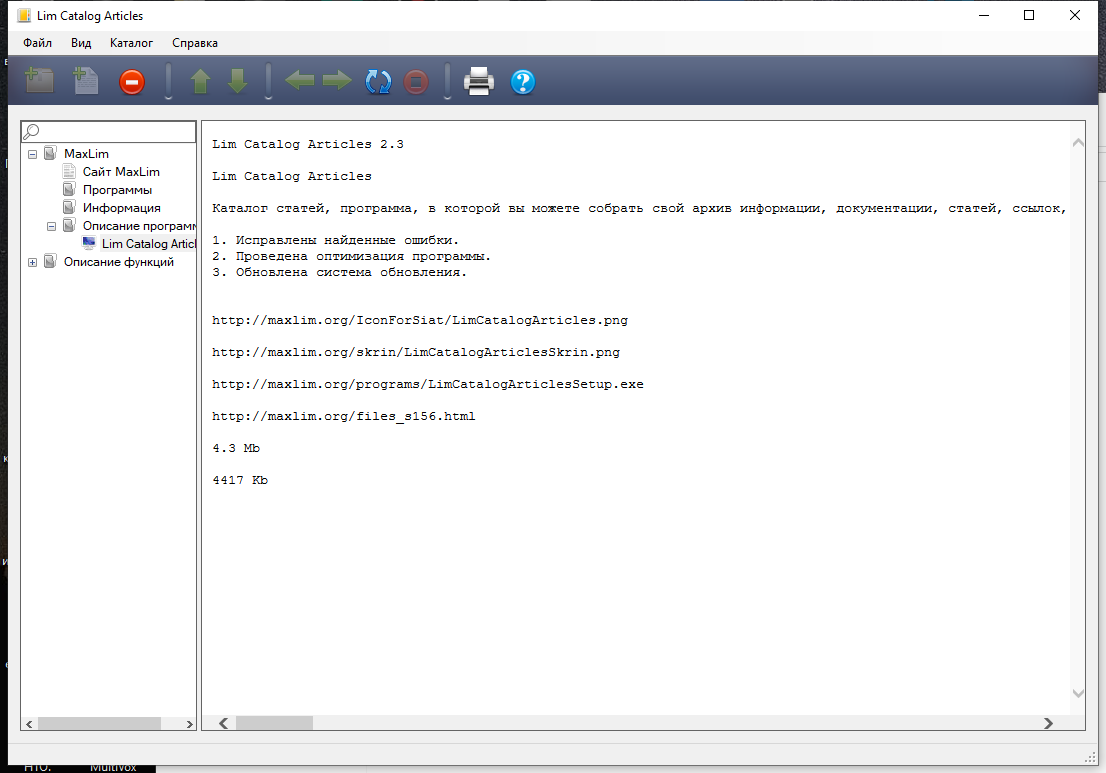Screen dimensions: 1106x773
Task: Open the Файл menu
Action: (x=38, y=43)
